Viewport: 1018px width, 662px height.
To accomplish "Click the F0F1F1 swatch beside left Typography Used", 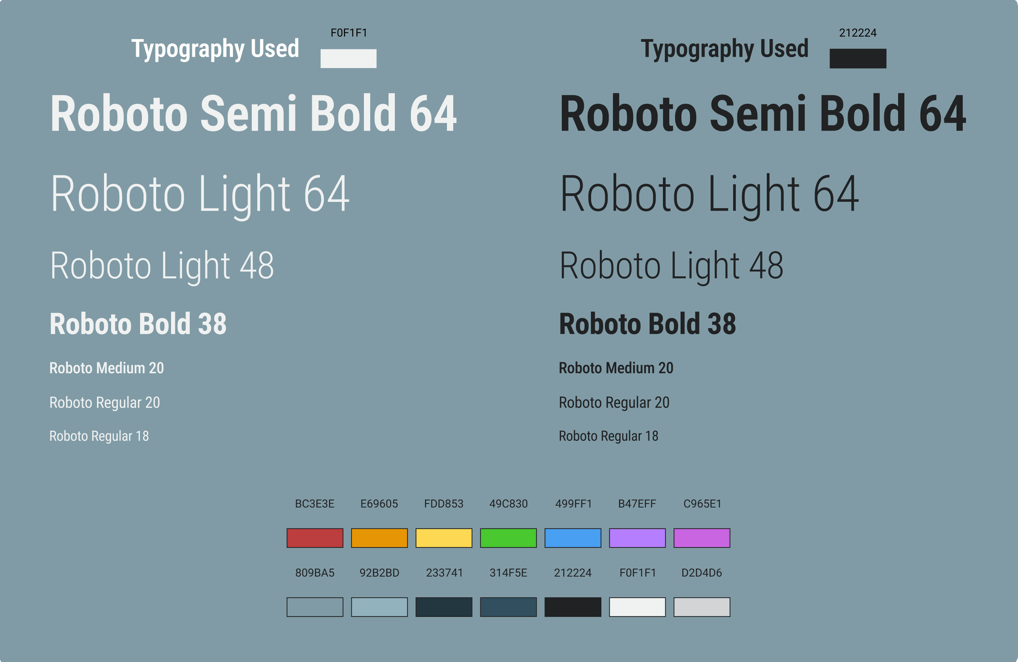I will (349, 58).
